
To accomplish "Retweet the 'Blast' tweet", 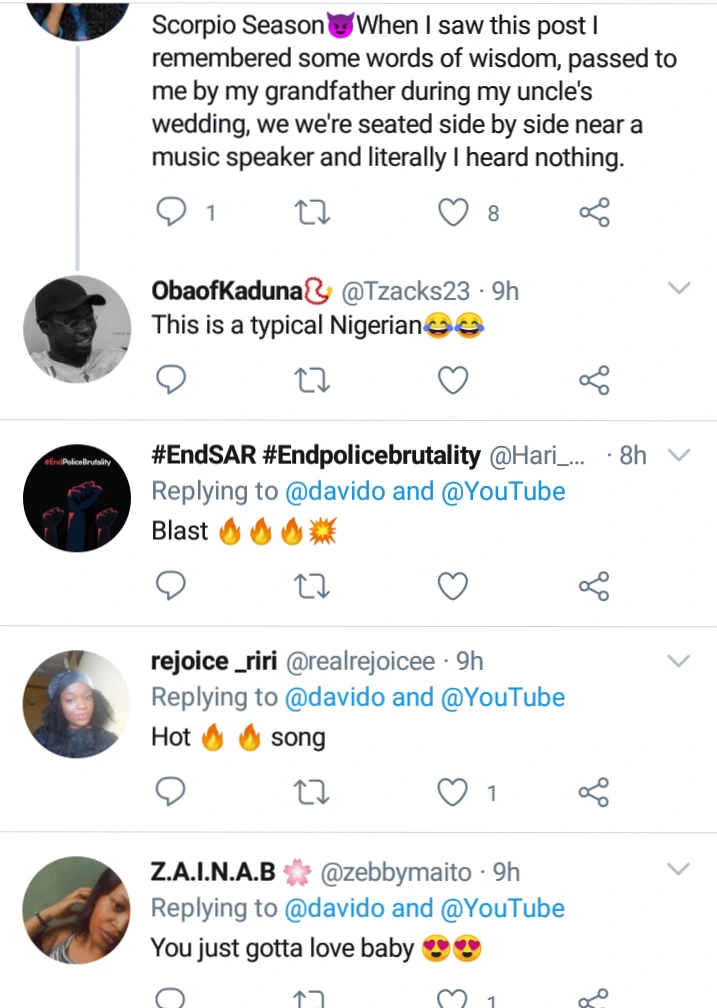I will click(313, 586).
